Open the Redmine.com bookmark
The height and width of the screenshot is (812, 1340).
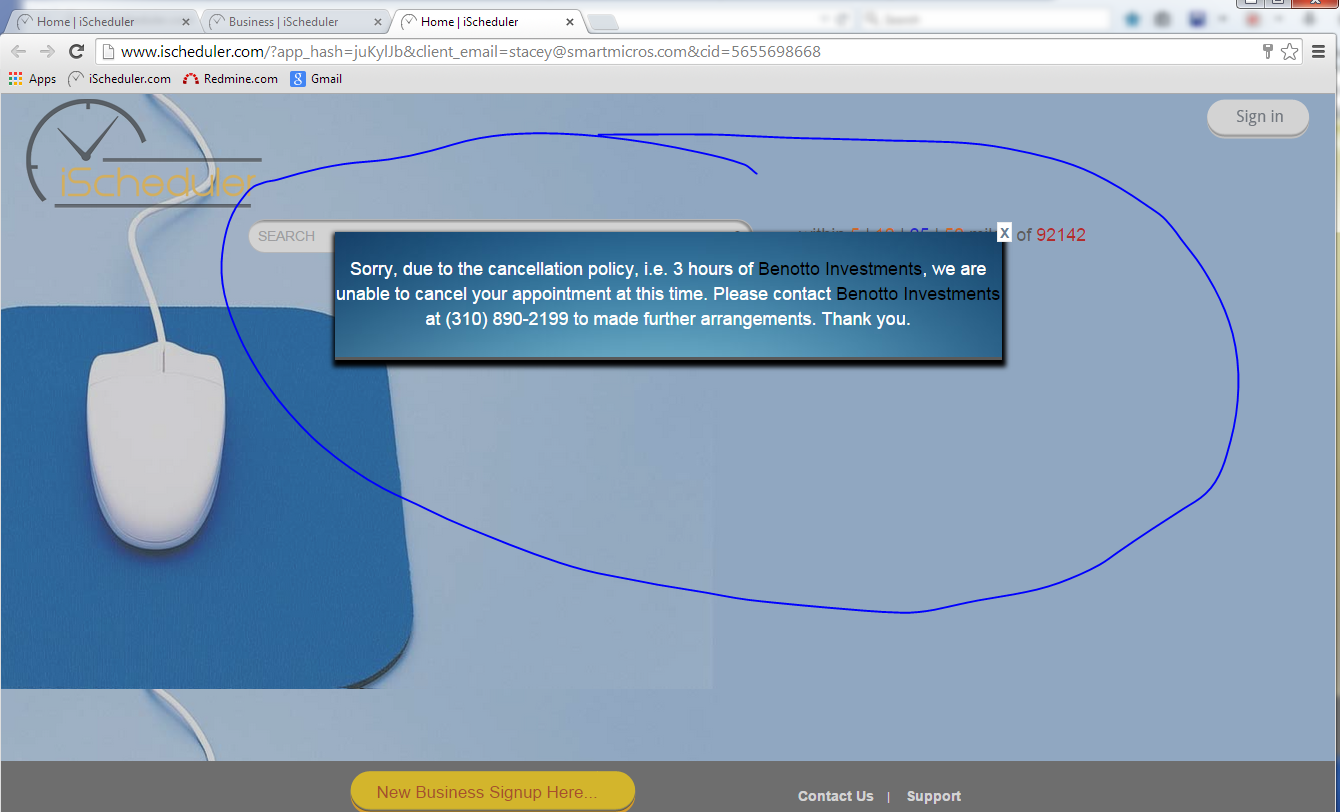coord(230,79)
